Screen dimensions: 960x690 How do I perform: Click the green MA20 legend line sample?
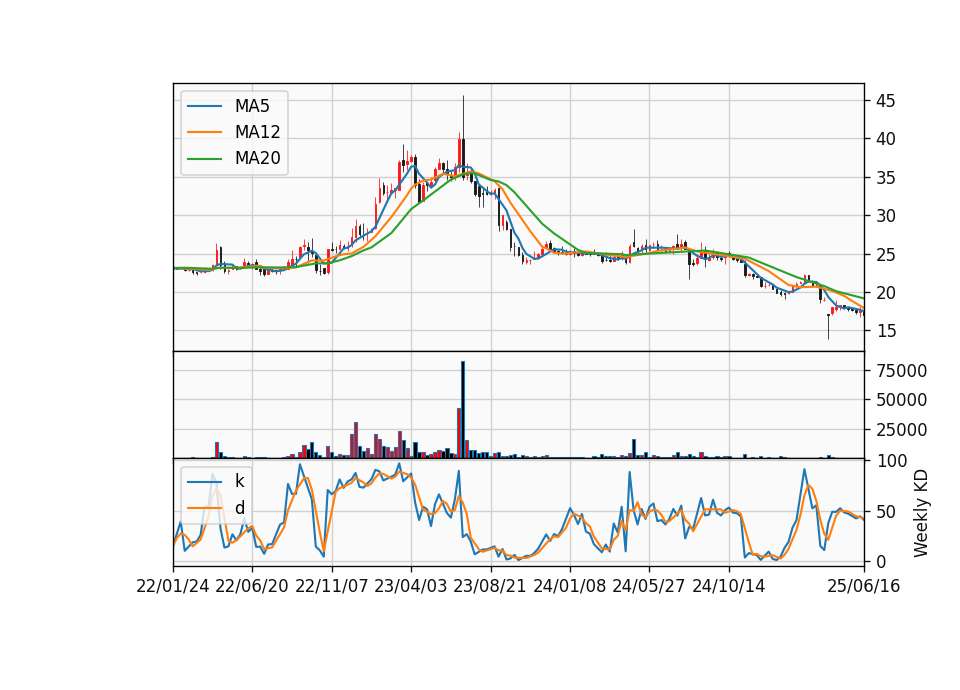[204, 158]
